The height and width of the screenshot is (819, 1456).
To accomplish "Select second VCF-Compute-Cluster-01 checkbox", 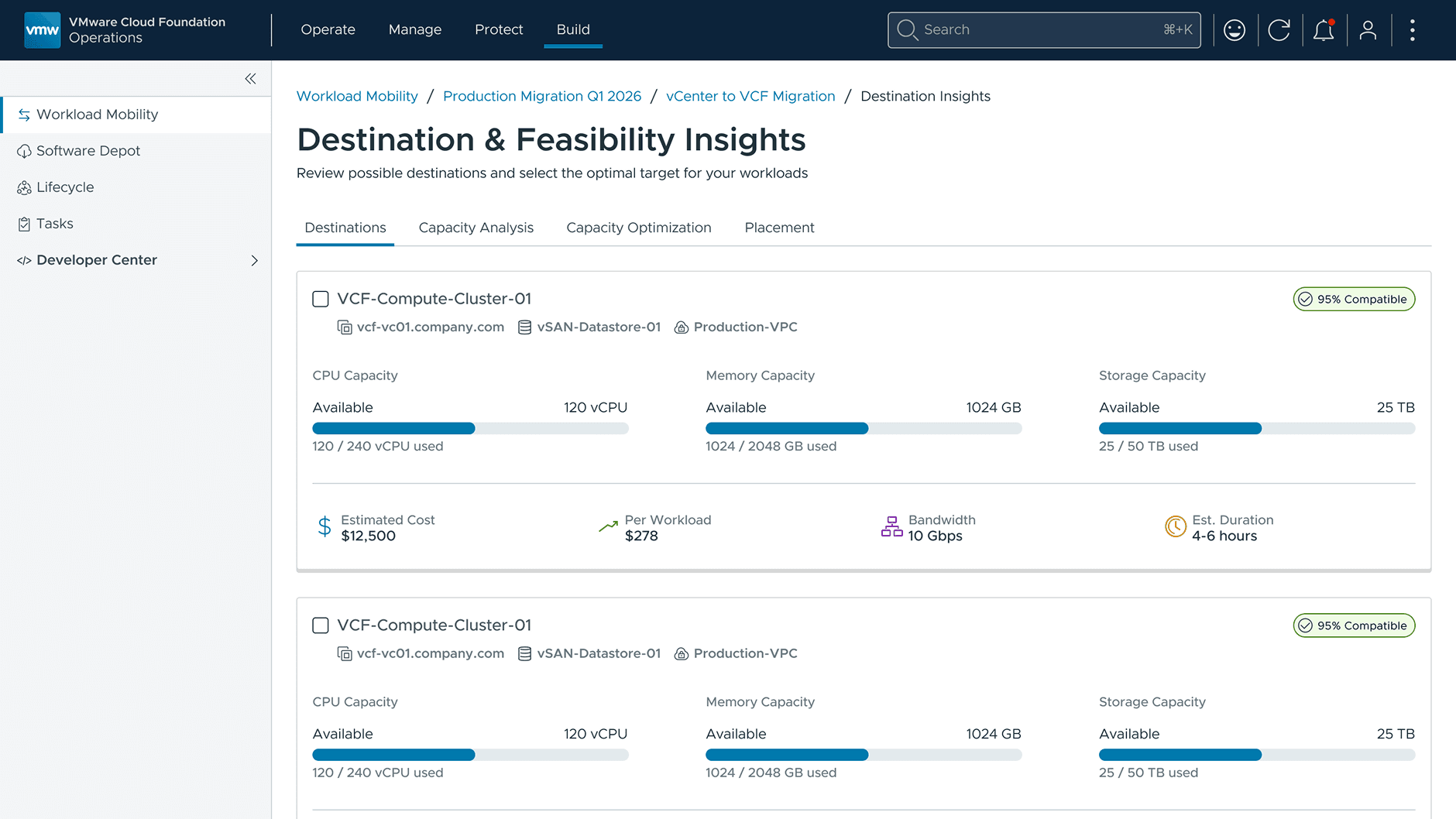I will click(x=321, y=625).
